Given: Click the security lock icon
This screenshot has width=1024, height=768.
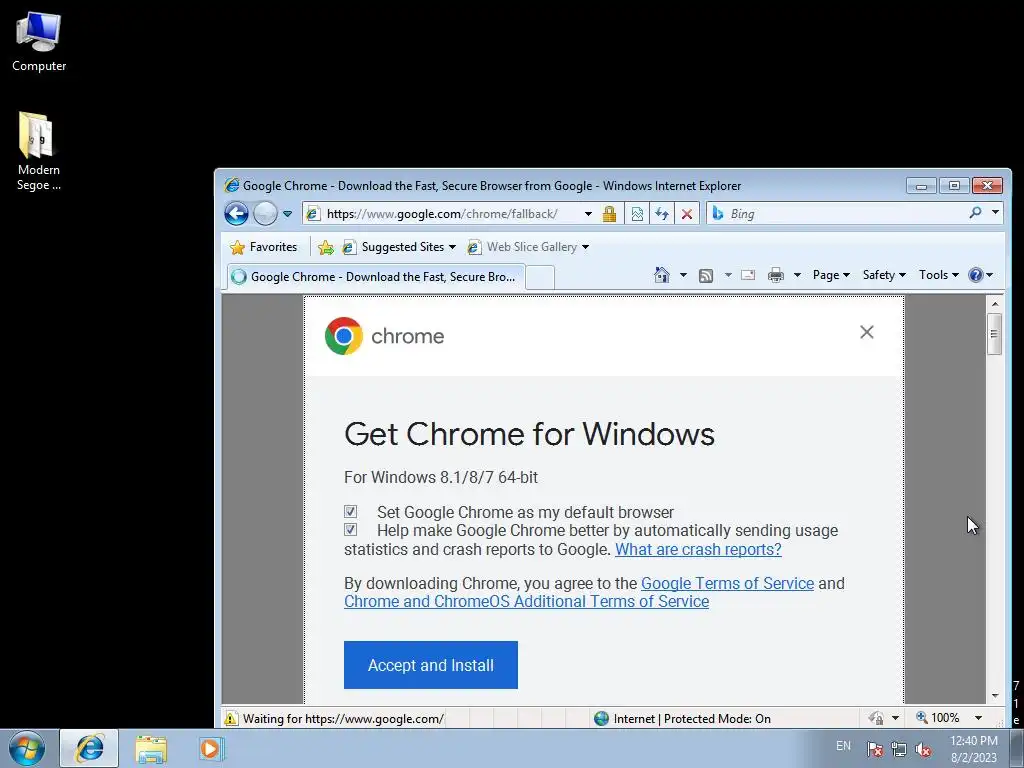Looking at the screenshot, I should pos(609,214).
